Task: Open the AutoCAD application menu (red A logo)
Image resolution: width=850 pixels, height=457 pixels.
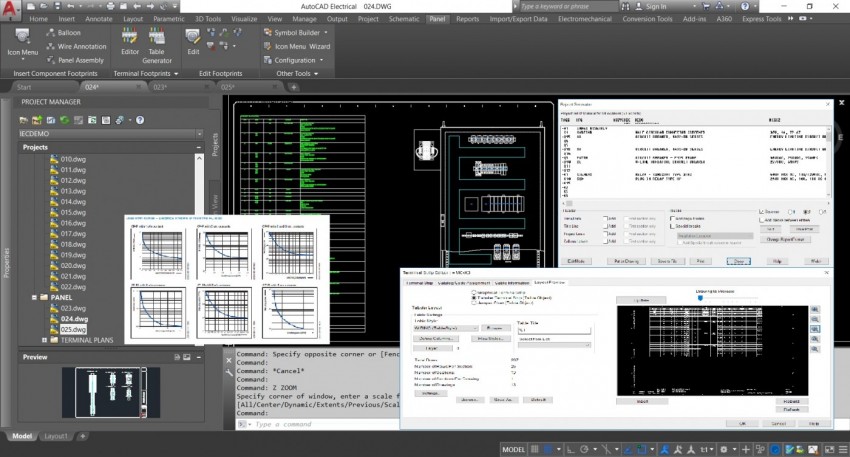Action: tap(10, 10)
